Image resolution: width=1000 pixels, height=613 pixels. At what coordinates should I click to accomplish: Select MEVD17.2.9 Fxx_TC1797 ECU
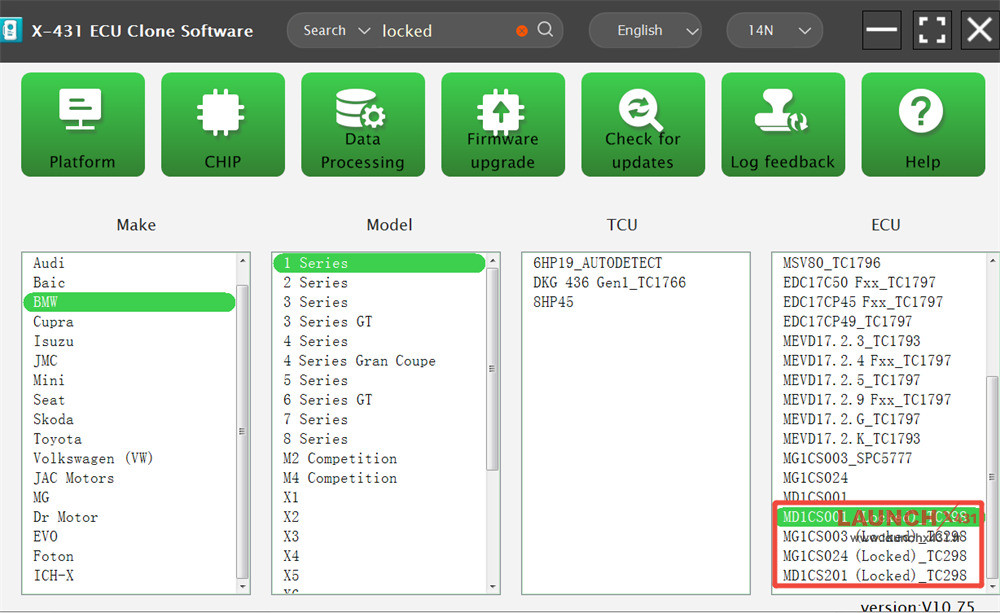click(x=867, y=400)
